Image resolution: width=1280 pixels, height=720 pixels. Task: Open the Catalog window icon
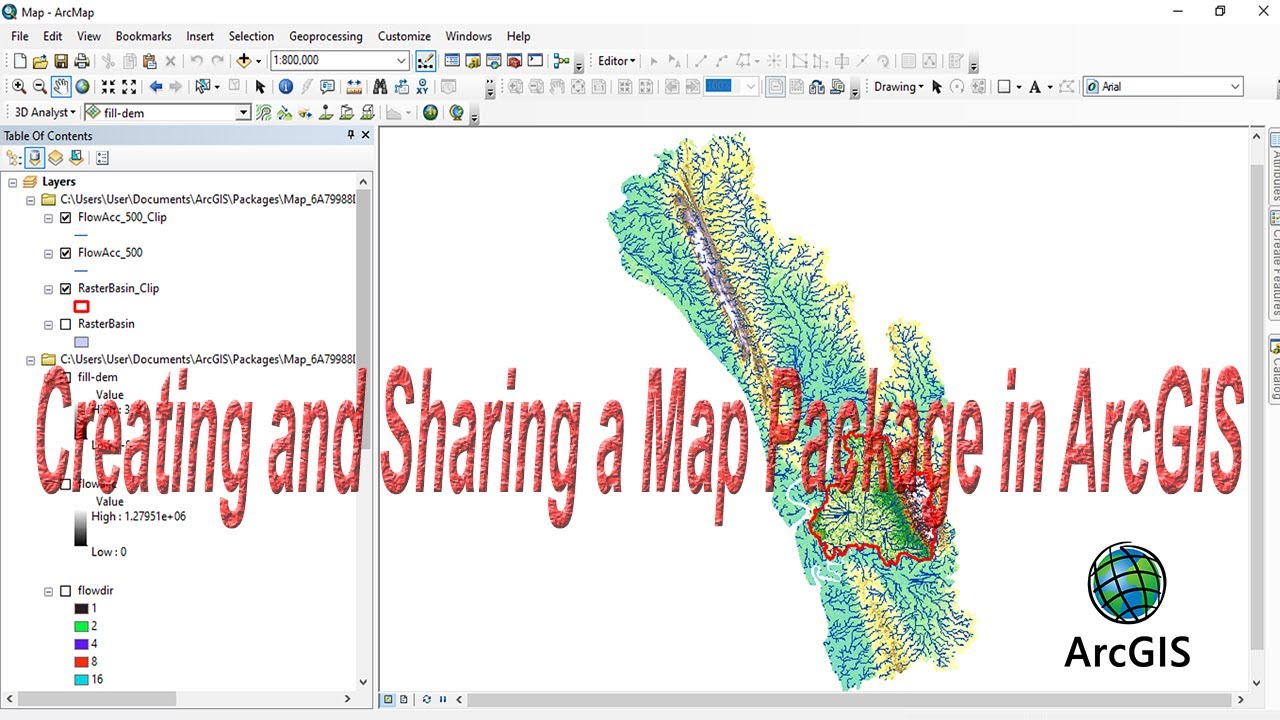[x=472, y=61]
